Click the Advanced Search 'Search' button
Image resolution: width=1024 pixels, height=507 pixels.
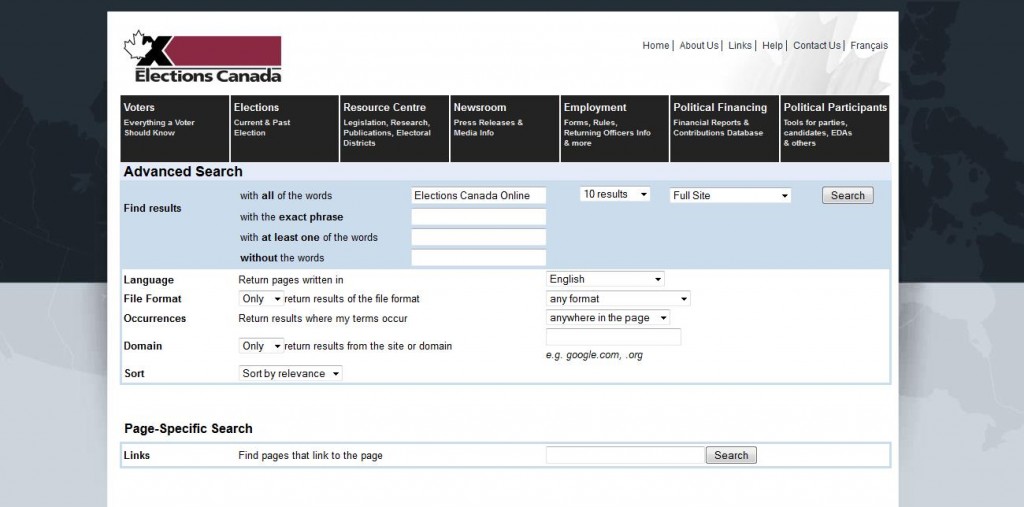[x=848, y=195]
